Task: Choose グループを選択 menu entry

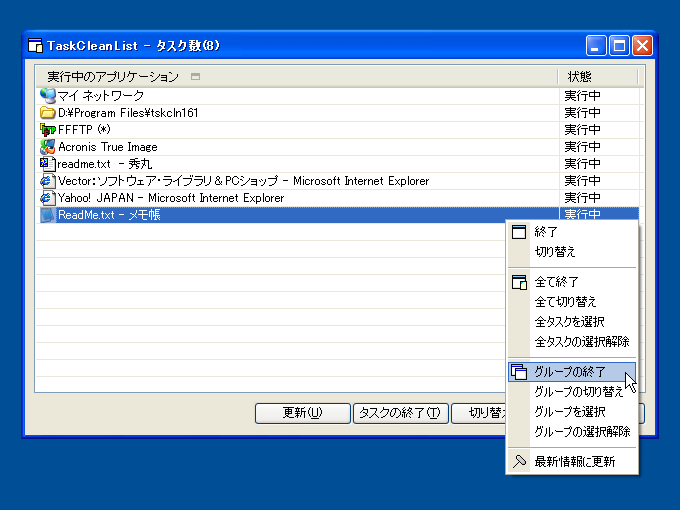Action: (x=572, y=412)
